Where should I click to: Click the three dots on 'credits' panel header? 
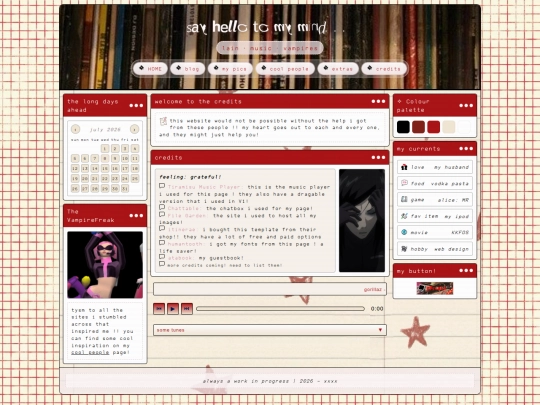pyautogui.click(x=378, y=157)
